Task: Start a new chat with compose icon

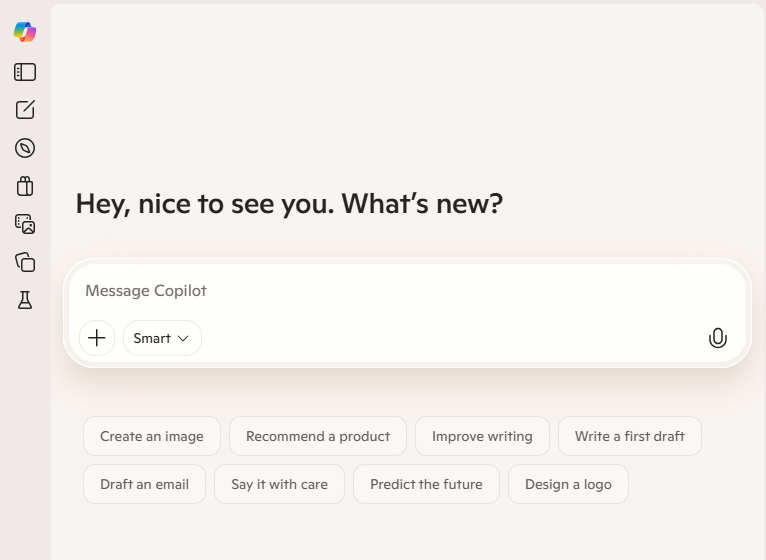Action: pos(25,110)
